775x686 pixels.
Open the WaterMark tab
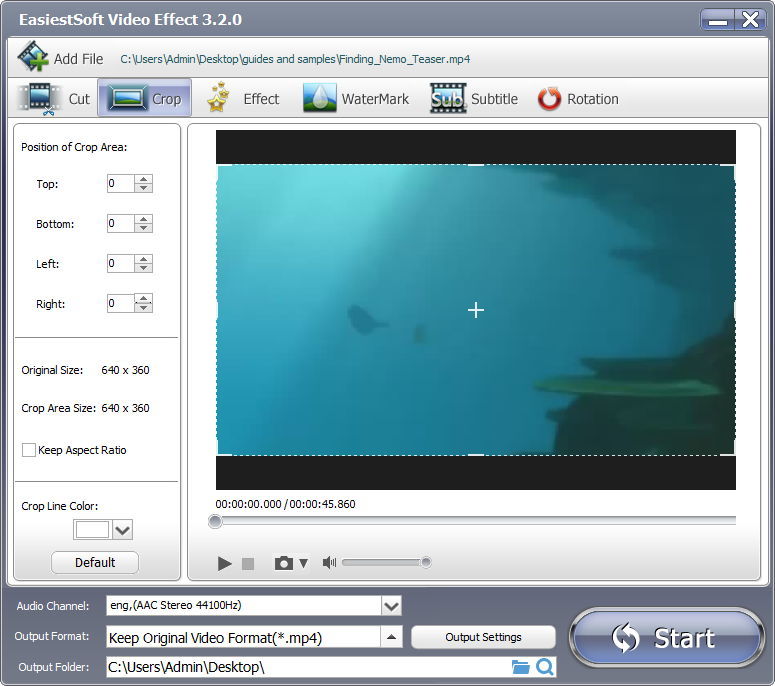355,98
